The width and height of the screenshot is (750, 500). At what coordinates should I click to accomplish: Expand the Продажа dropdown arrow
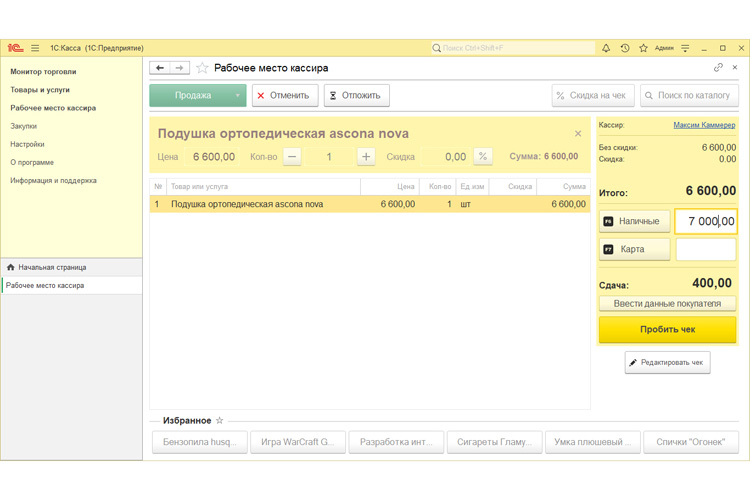[237, 96]
